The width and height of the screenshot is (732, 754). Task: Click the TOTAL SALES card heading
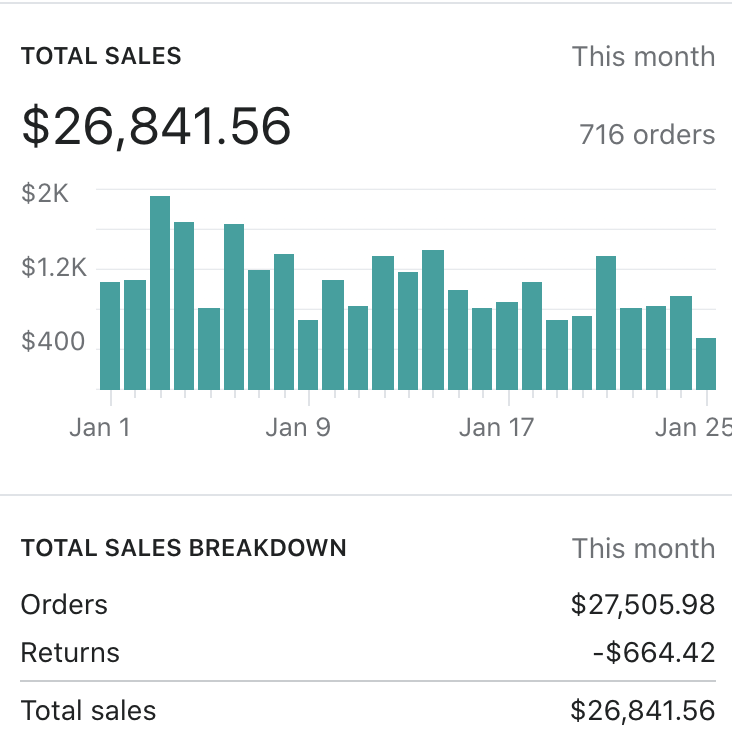coord(101,56)
